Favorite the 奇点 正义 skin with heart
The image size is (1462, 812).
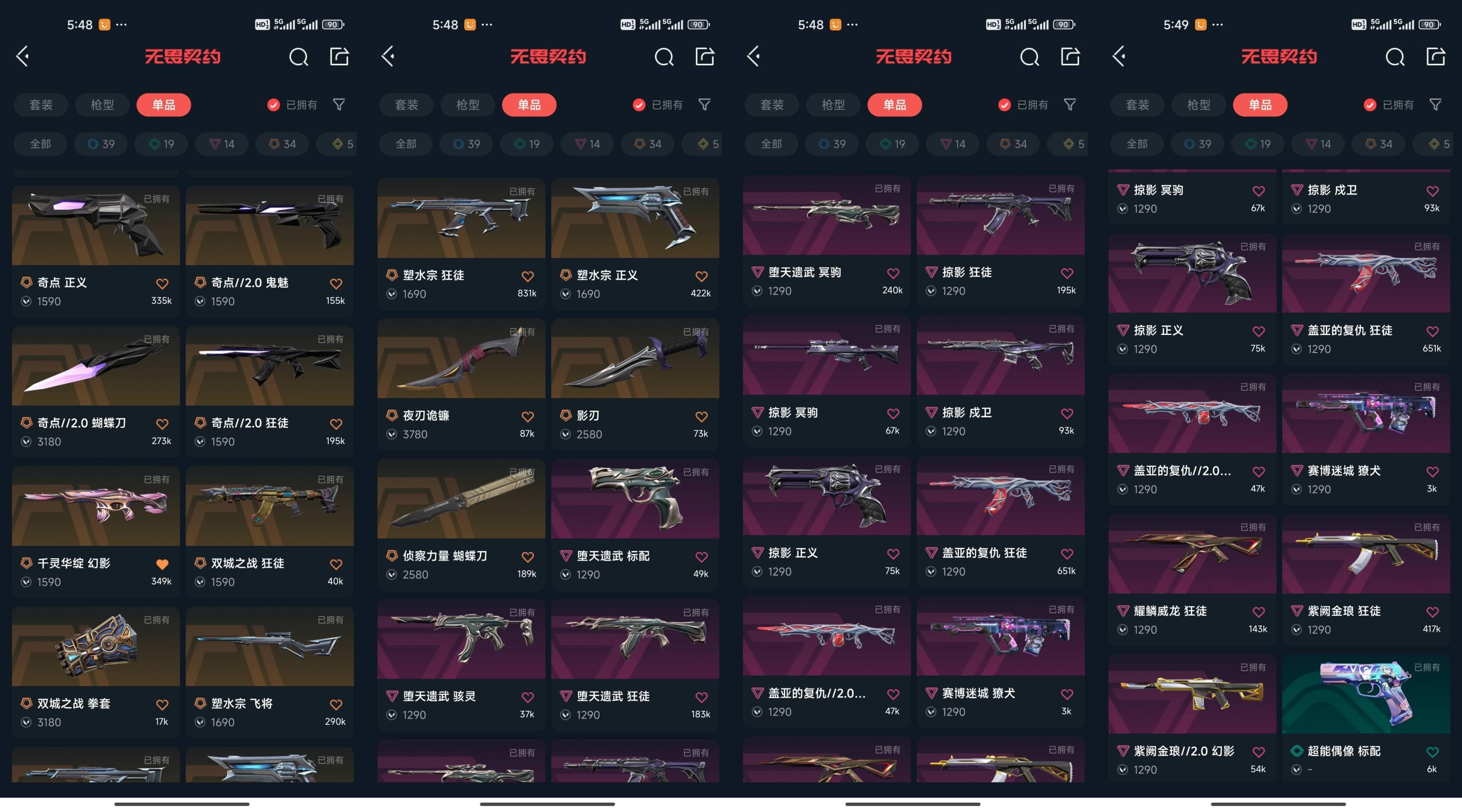pos(162,283)
